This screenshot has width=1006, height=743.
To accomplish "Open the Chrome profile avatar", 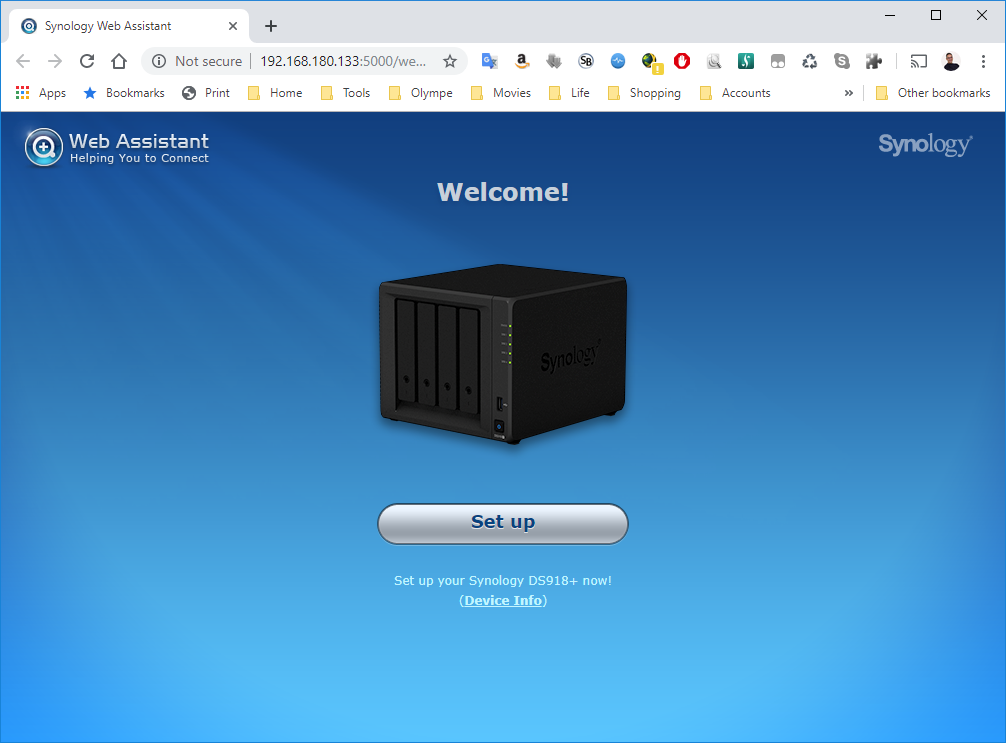I will [x=951, y=61].
